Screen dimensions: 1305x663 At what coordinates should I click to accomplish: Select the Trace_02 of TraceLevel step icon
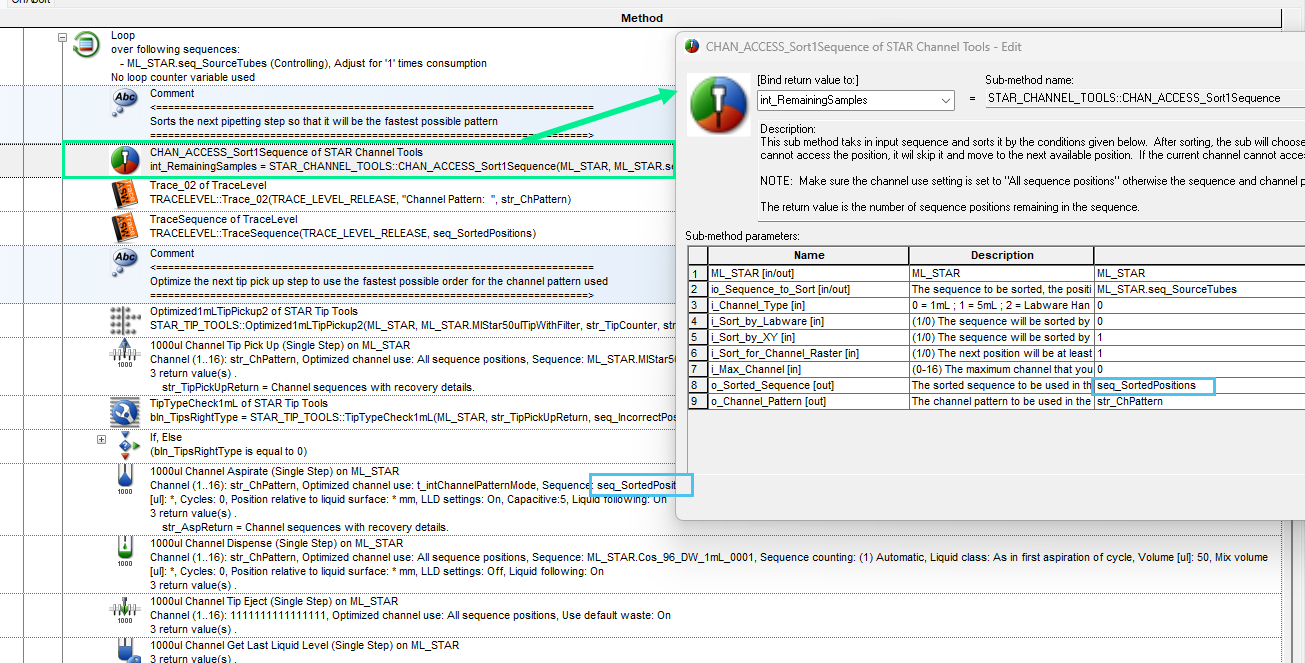click(x=125, y=193)
